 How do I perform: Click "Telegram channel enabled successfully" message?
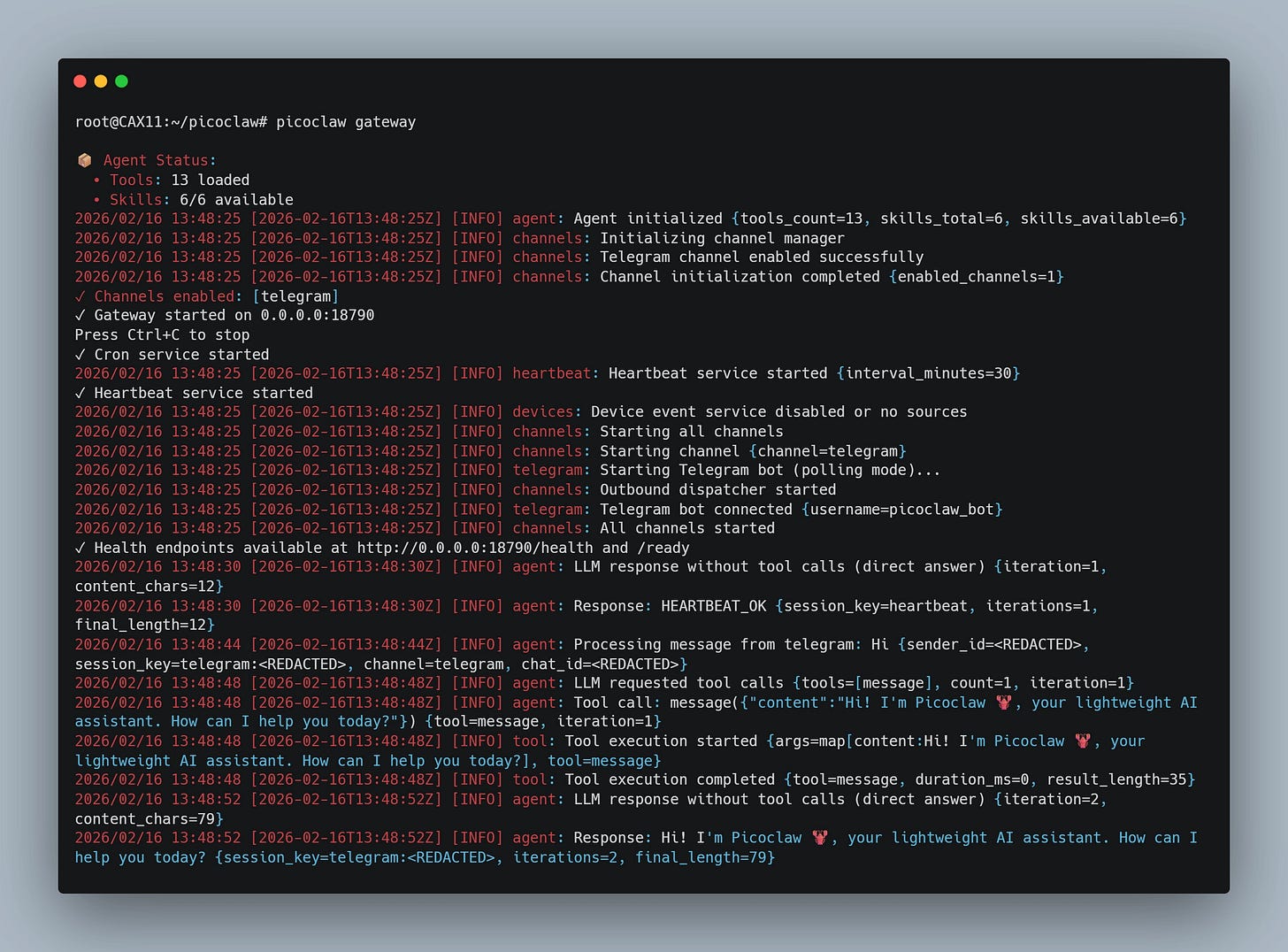[x=762, y=257]
